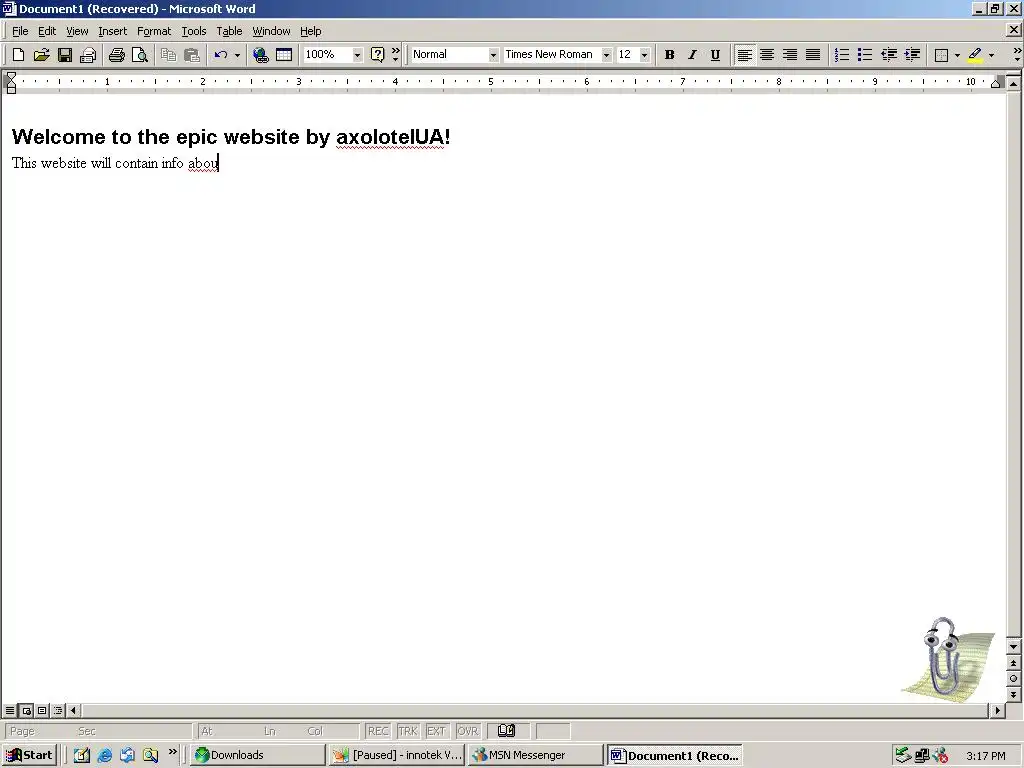This screenshot has height=768, width=1024.
Task: Open the Help menu
Action: (x=311, y=31)
